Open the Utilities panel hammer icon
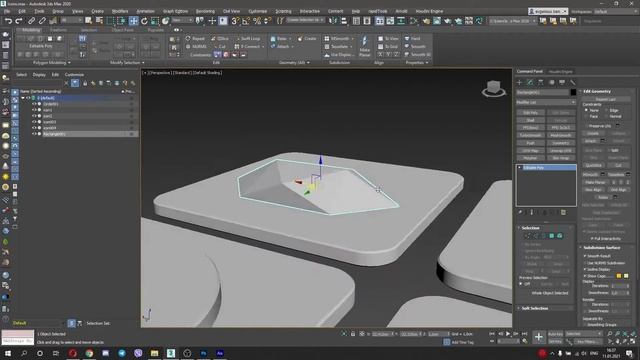The width and height of the screenshot is (640, 360). [573, 82]
